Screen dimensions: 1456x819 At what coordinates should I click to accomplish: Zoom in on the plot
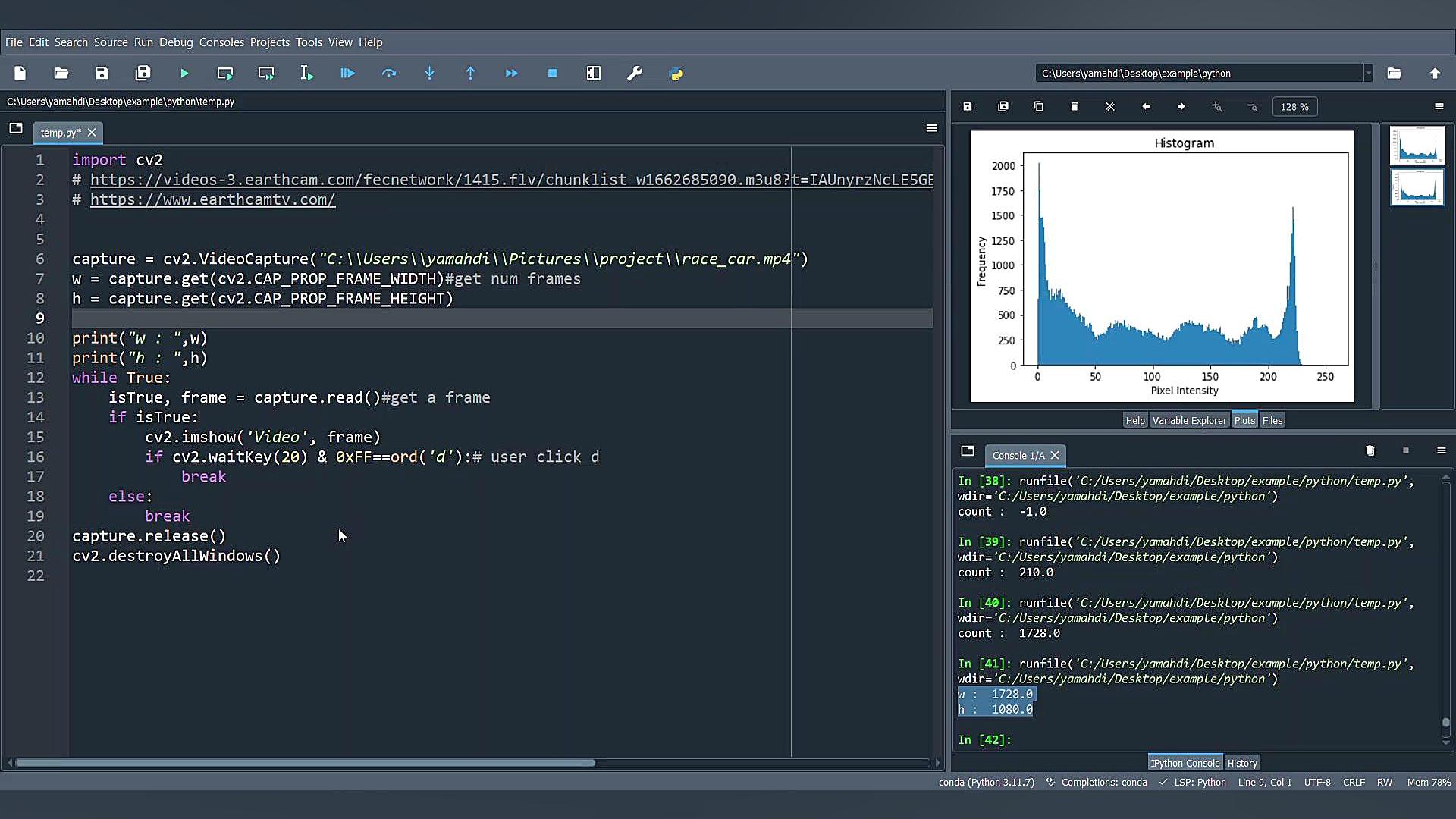coord(1217,107)
